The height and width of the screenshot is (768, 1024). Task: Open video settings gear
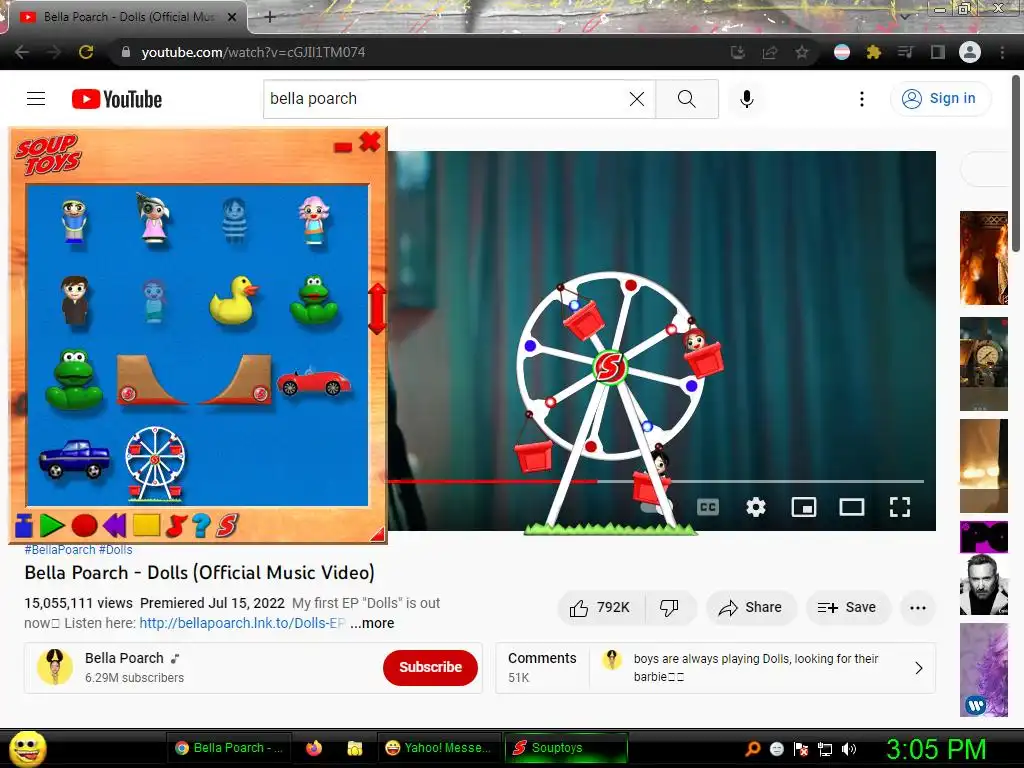pos(756,507)
